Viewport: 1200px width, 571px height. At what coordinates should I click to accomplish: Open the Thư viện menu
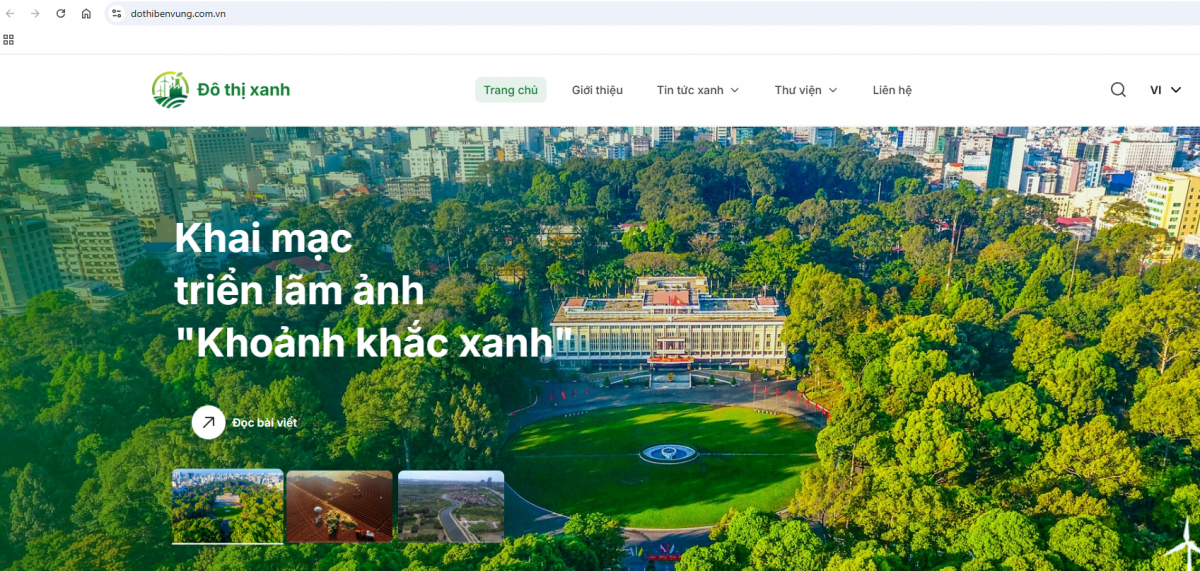point(806,90)
